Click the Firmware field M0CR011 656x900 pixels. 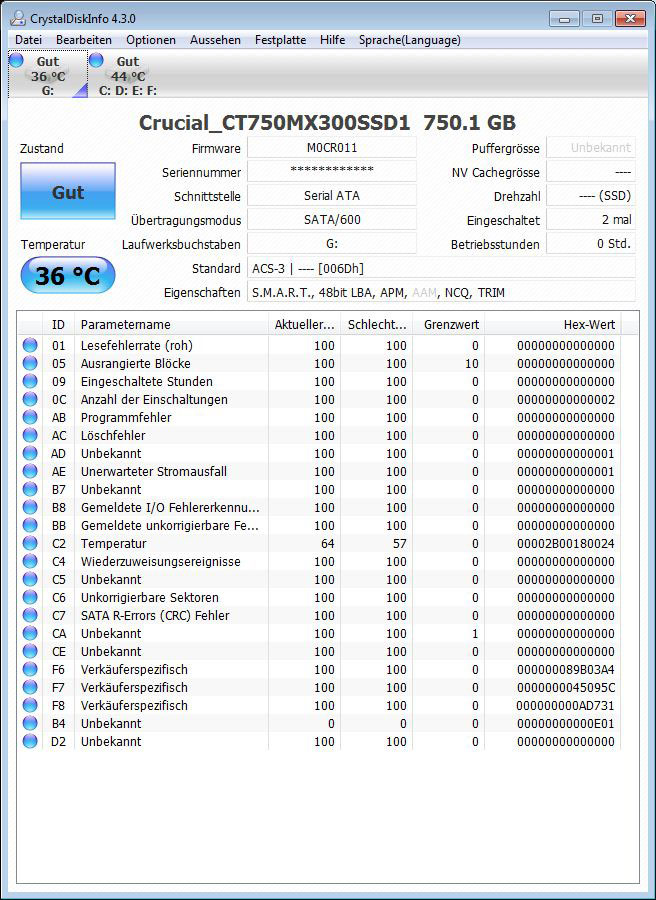(332, 148)
